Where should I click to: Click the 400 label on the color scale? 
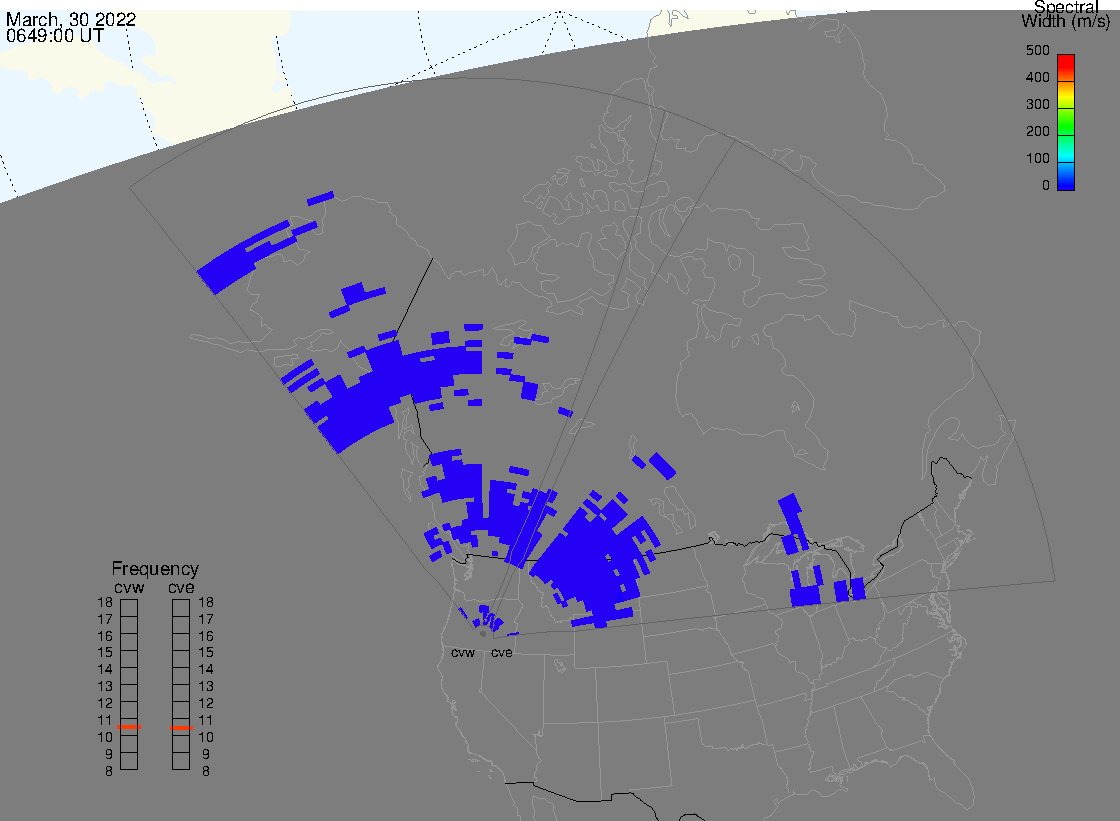click(1037, 77)
